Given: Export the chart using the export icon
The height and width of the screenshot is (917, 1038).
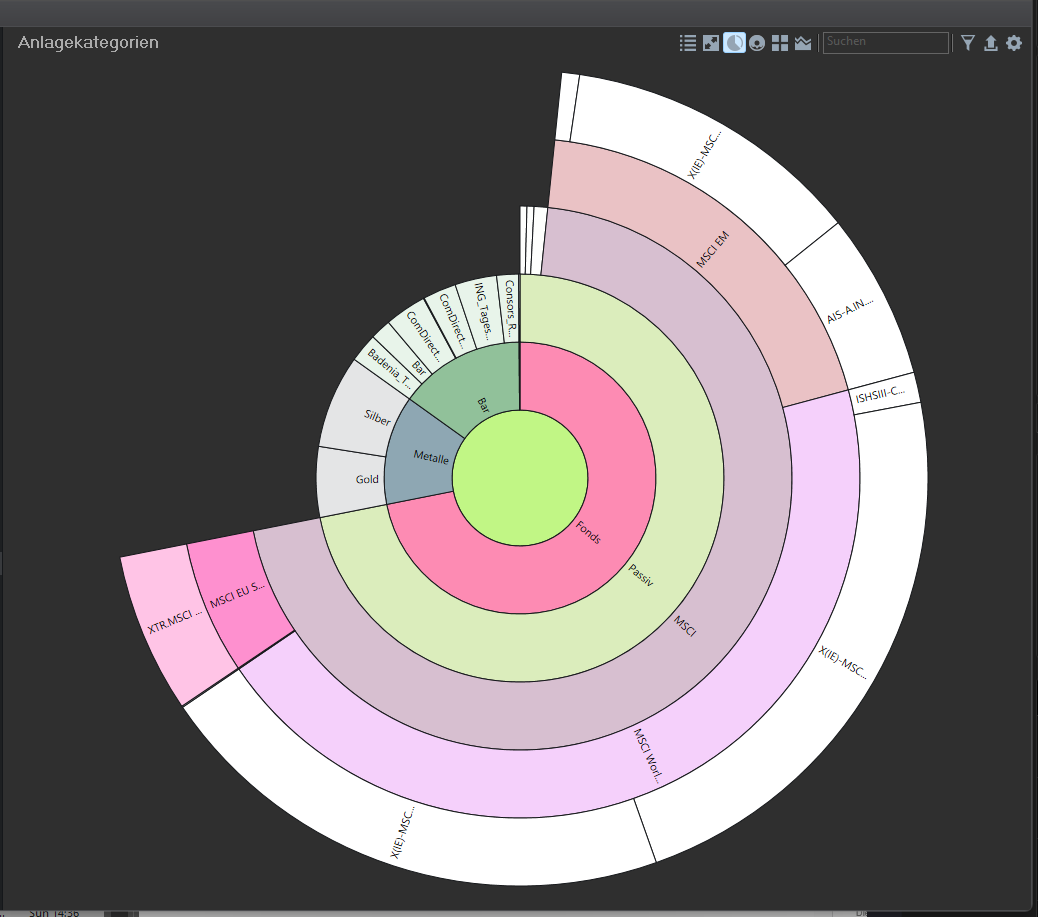Looking at the screenshot, I should pos(991,43).
